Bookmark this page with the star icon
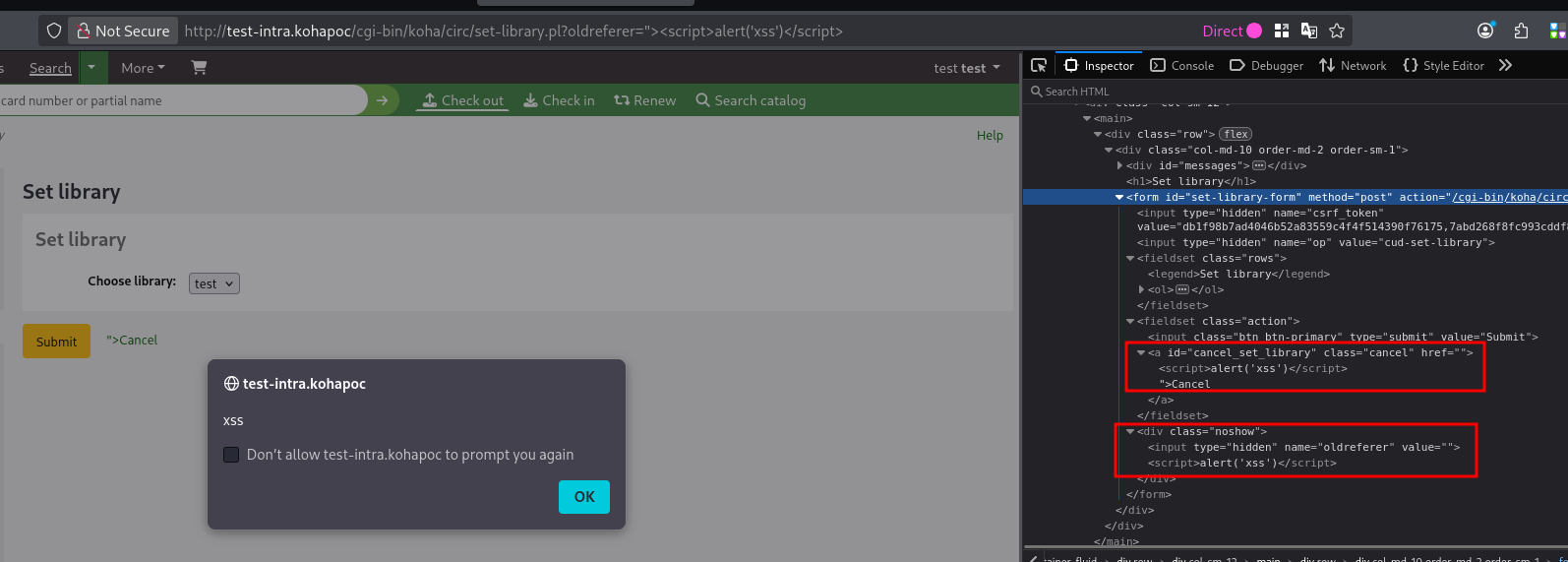Viewport: 1568px width, 562px height. [x=1337, y=31]
